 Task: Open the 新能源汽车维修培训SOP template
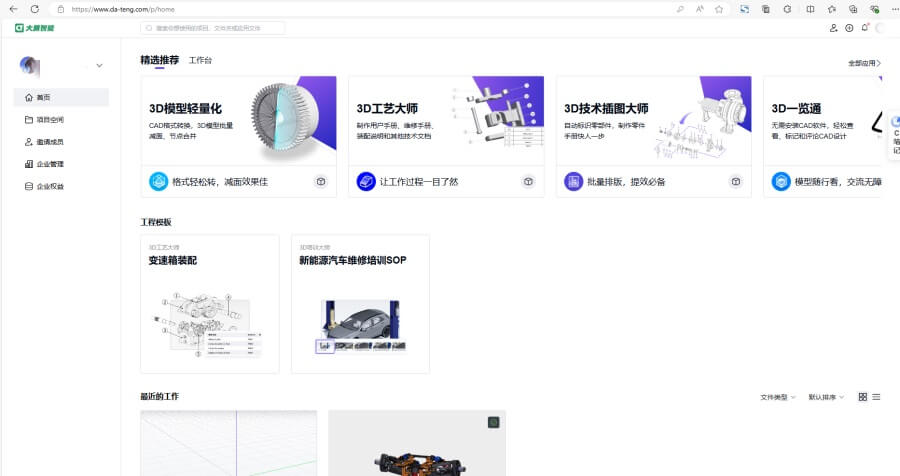pyautogui.click(x=360, y=304)
